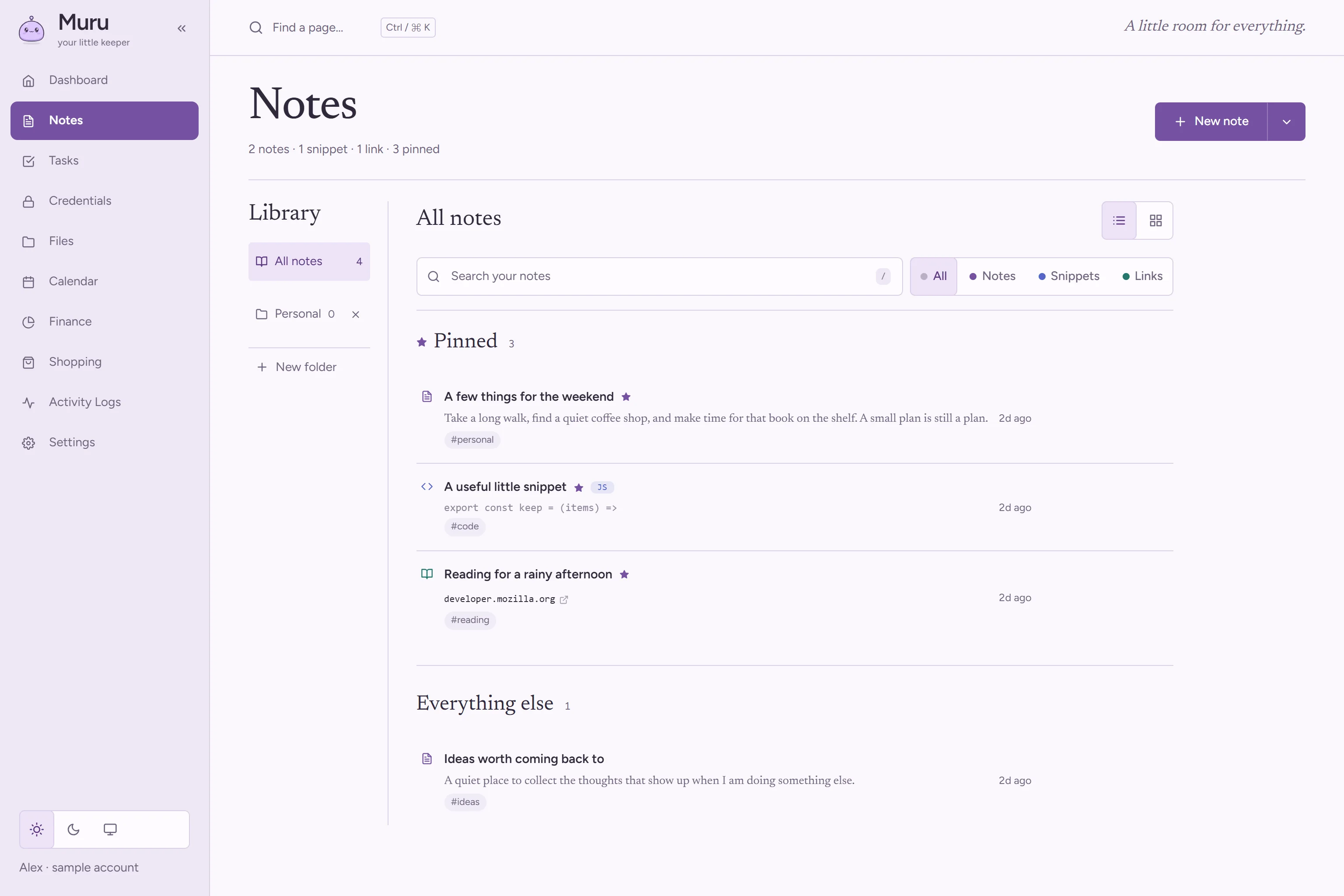Click the #reading tag
The image size is (1344, 896).
[x=470, y=620]
